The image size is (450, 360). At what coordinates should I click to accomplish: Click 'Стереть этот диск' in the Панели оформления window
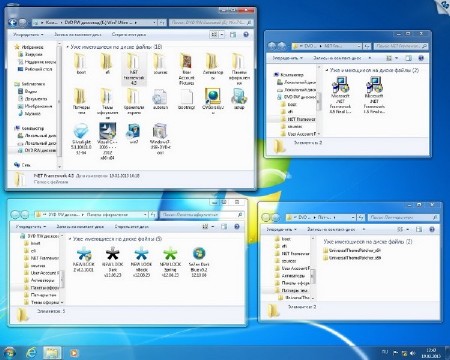click(x=131, y=227)
